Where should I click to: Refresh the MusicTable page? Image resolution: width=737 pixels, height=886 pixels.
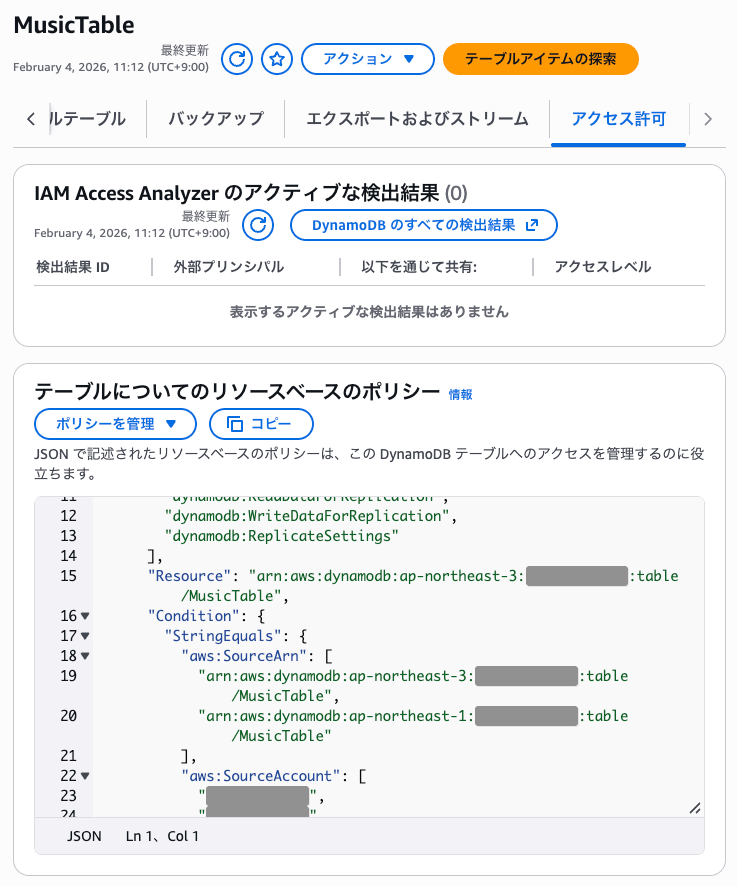tap(236, 59)
